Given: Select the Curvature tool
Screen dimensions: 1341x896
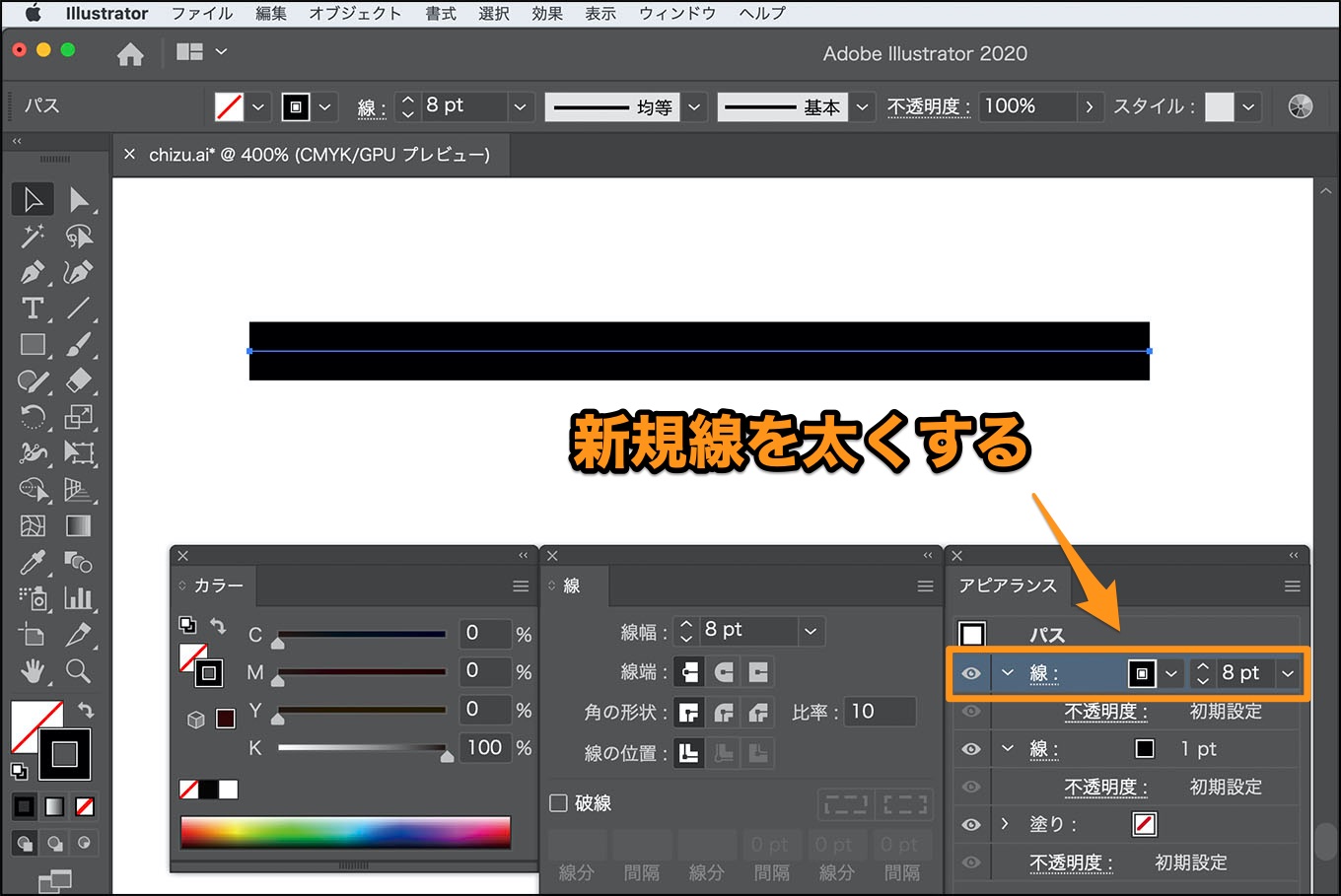Looking at the screenshot, I should (79, 272).
